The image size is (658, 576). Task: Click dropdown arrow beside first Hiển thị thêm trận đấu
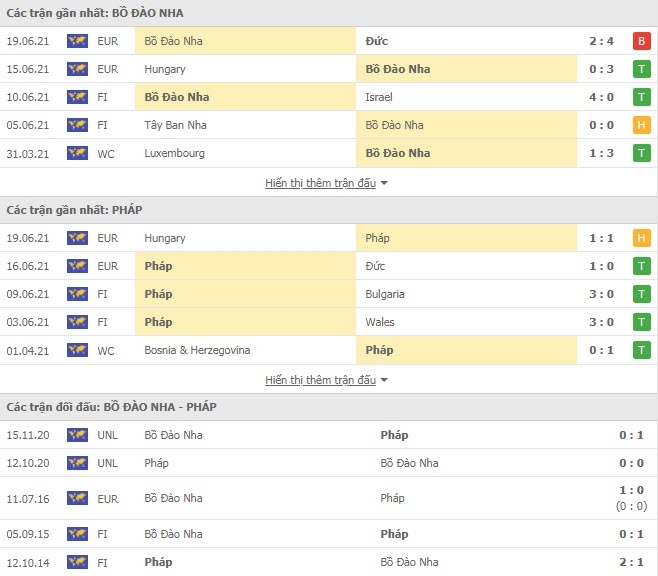384,183
